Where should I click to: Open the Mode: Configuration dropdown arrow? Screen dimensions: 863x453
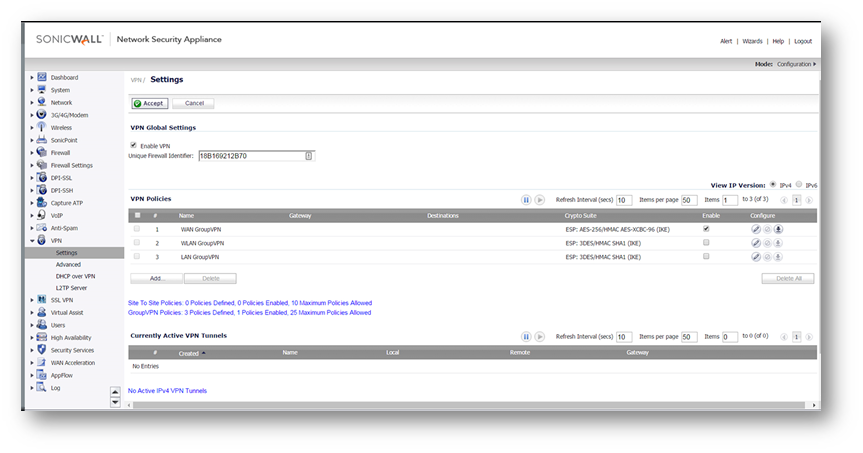point(815,64)
